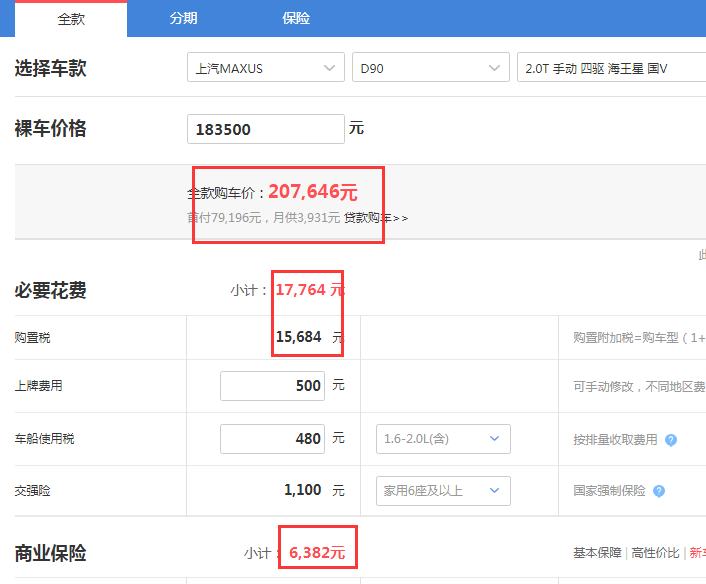
Task: Click the 上牌费用 input showing 500
Action: (272, 386)
